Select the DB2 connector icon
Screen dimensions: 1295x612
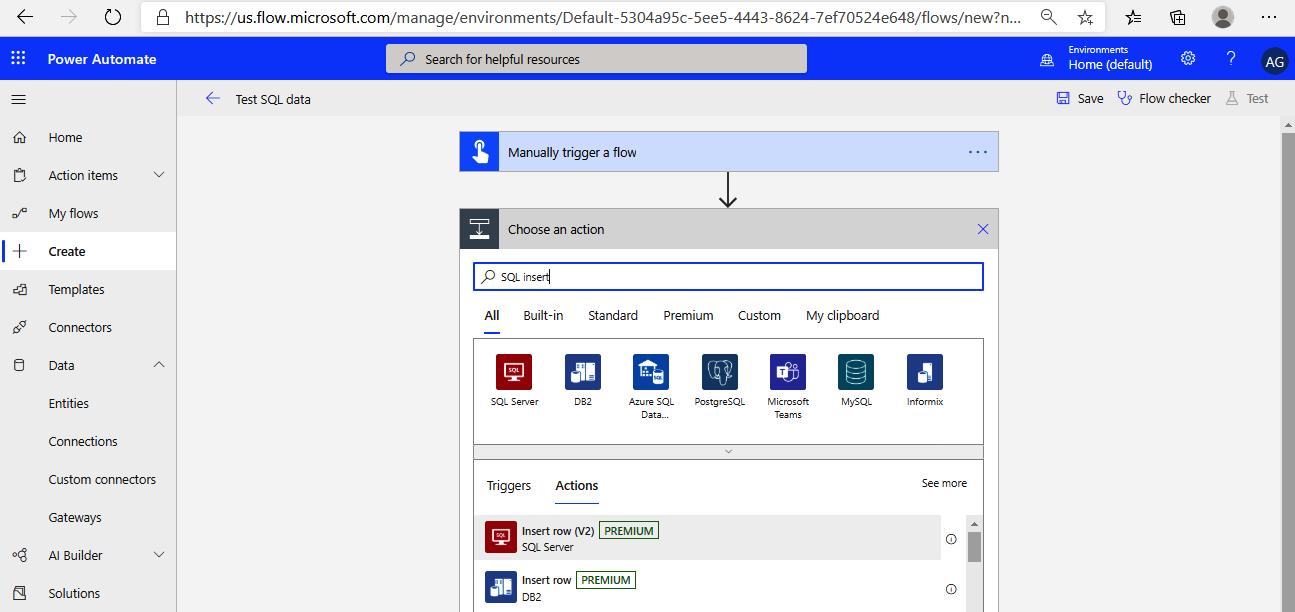point(583,372)
